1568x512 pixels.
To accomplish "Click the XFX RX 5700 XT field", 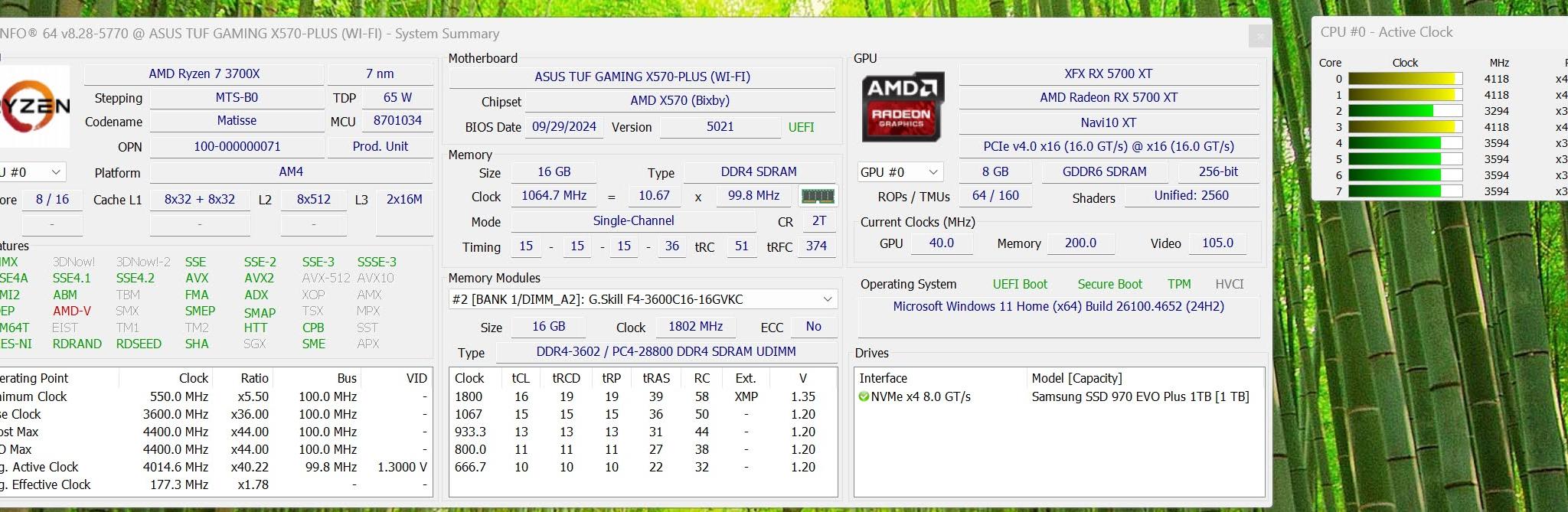I will click(x=1109, y=74).
